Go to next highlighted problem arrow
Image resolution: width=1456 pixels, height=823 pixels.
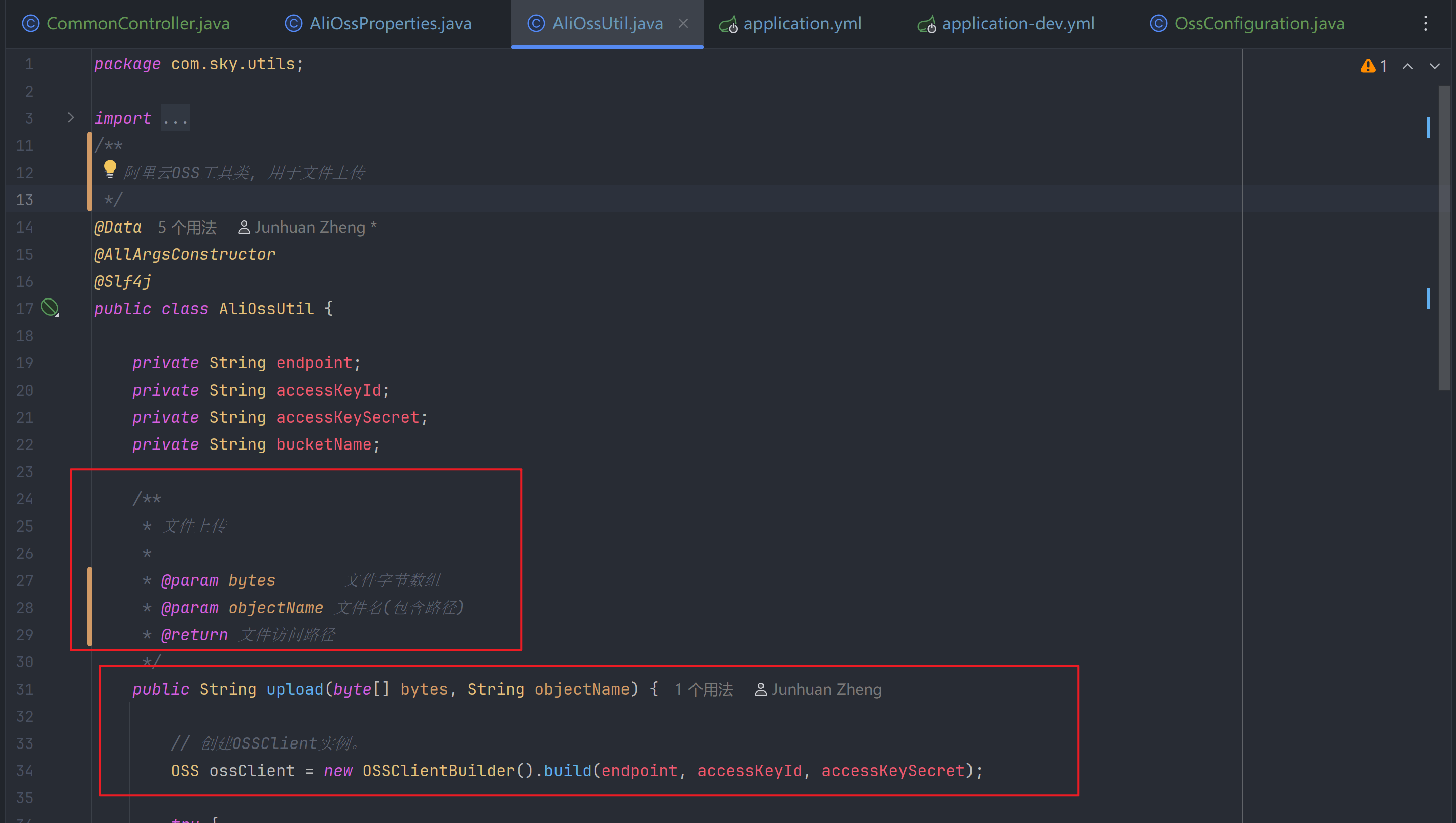coord(1434,66)
